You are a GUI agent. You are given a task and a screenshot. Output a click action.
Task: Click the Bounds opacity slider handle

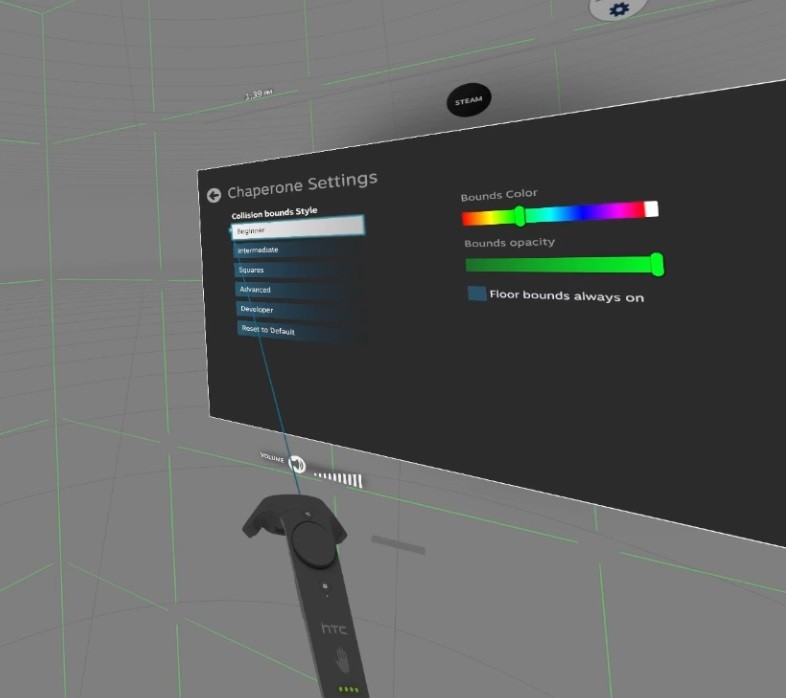click(657, 264)
